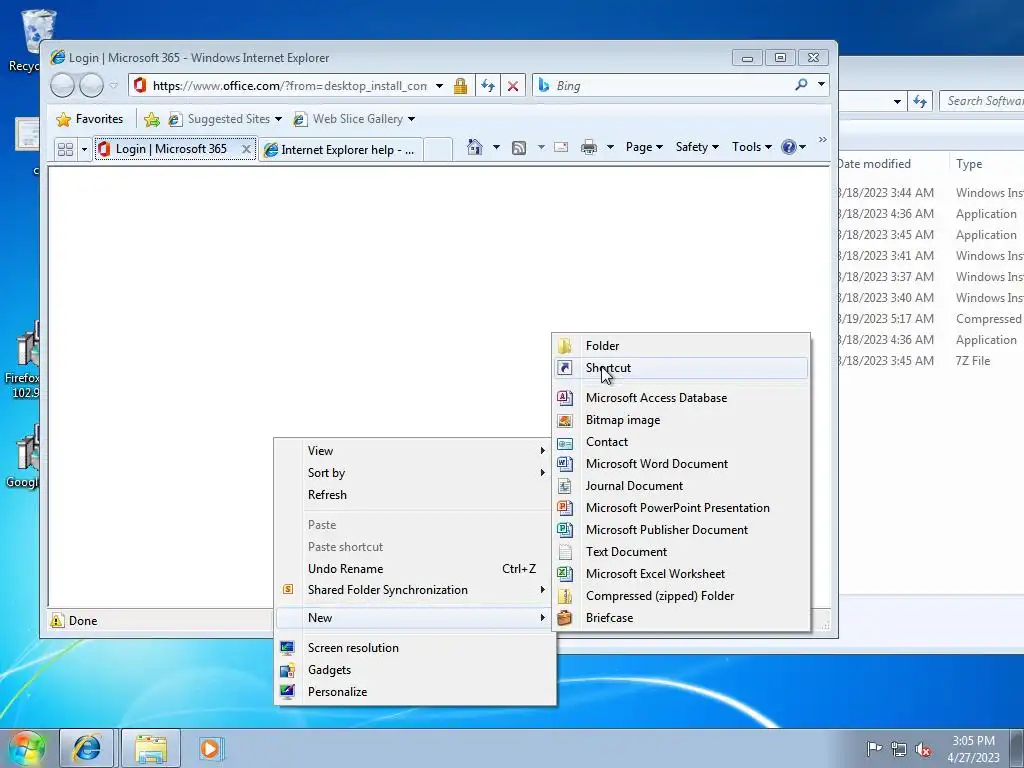
Task: Click the security lock icon in address bar
Action: 460,86
